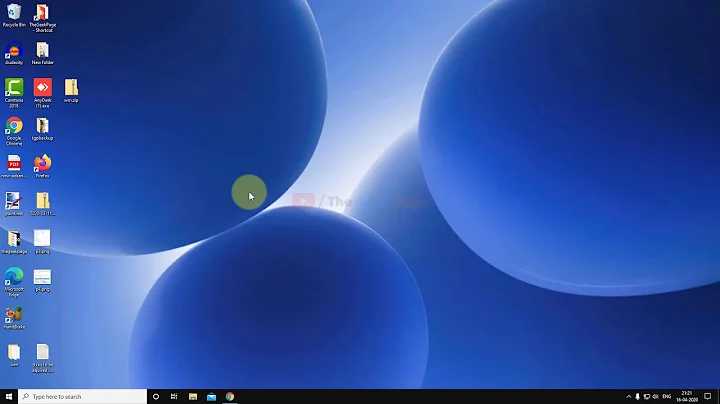
Task: Select the blank document file near the wim folder
Action: [43, 358]
